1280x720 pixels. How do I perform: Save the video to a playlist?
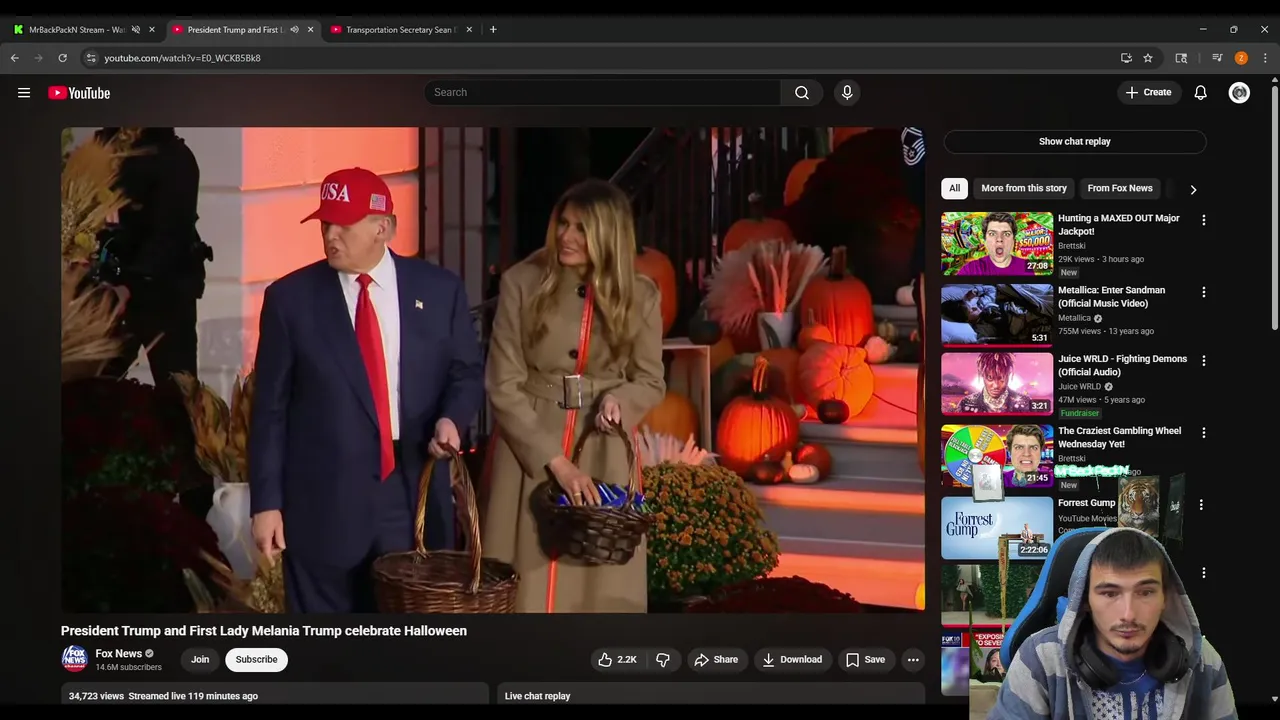click(866, 660)
